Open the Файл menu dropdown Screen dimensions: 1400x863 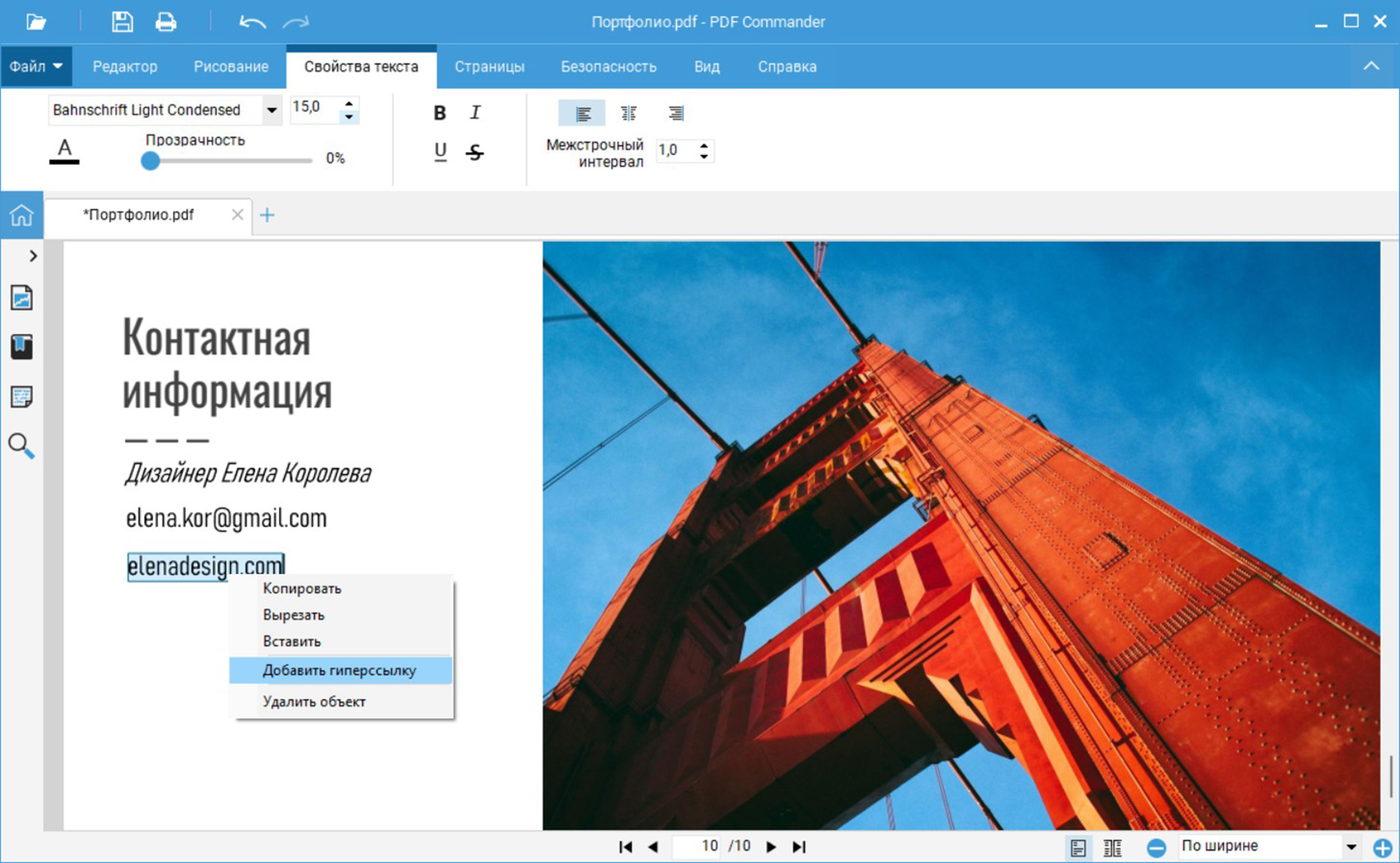point(36,66)
